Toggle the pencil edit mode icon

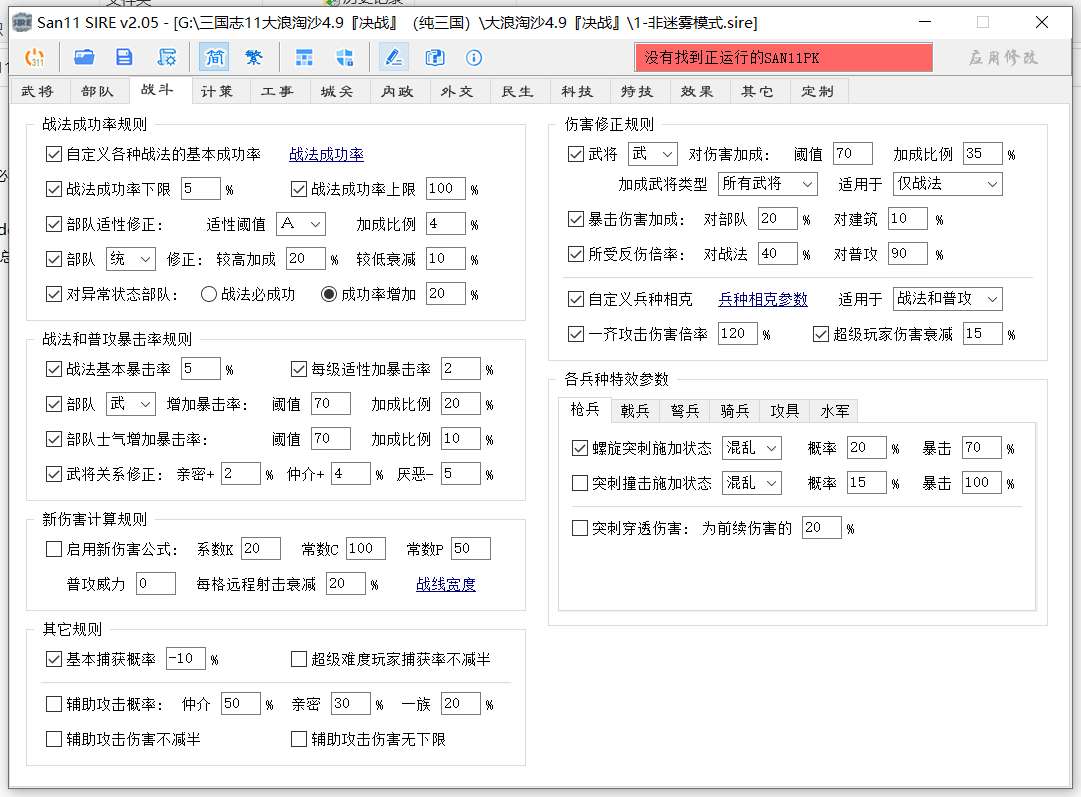[394, 57]
